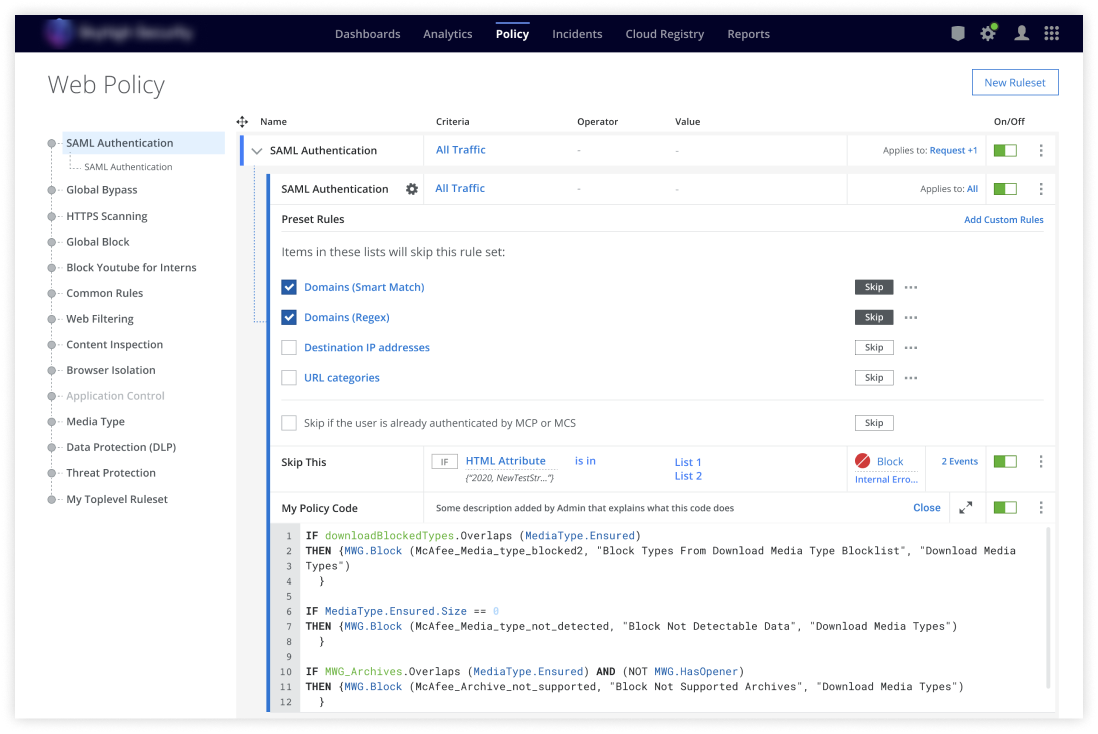Screen dimensions: 1098x734
Task: Click gear icon beside SAML Authentication rule
Action: [411, 189]
